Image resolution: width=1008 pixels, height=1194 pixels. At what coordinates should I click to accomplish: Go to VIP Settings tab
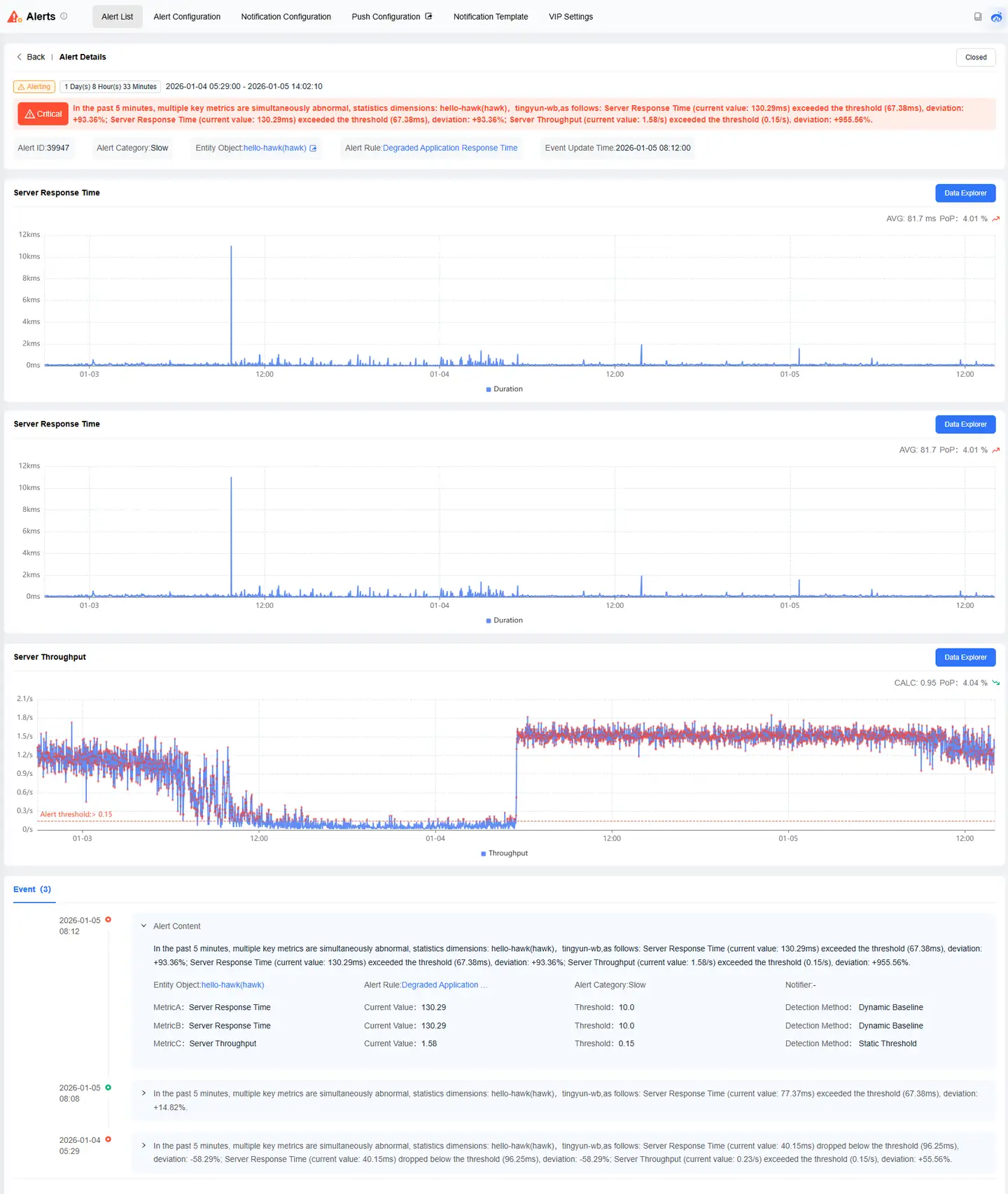click(x=570, y=17)
